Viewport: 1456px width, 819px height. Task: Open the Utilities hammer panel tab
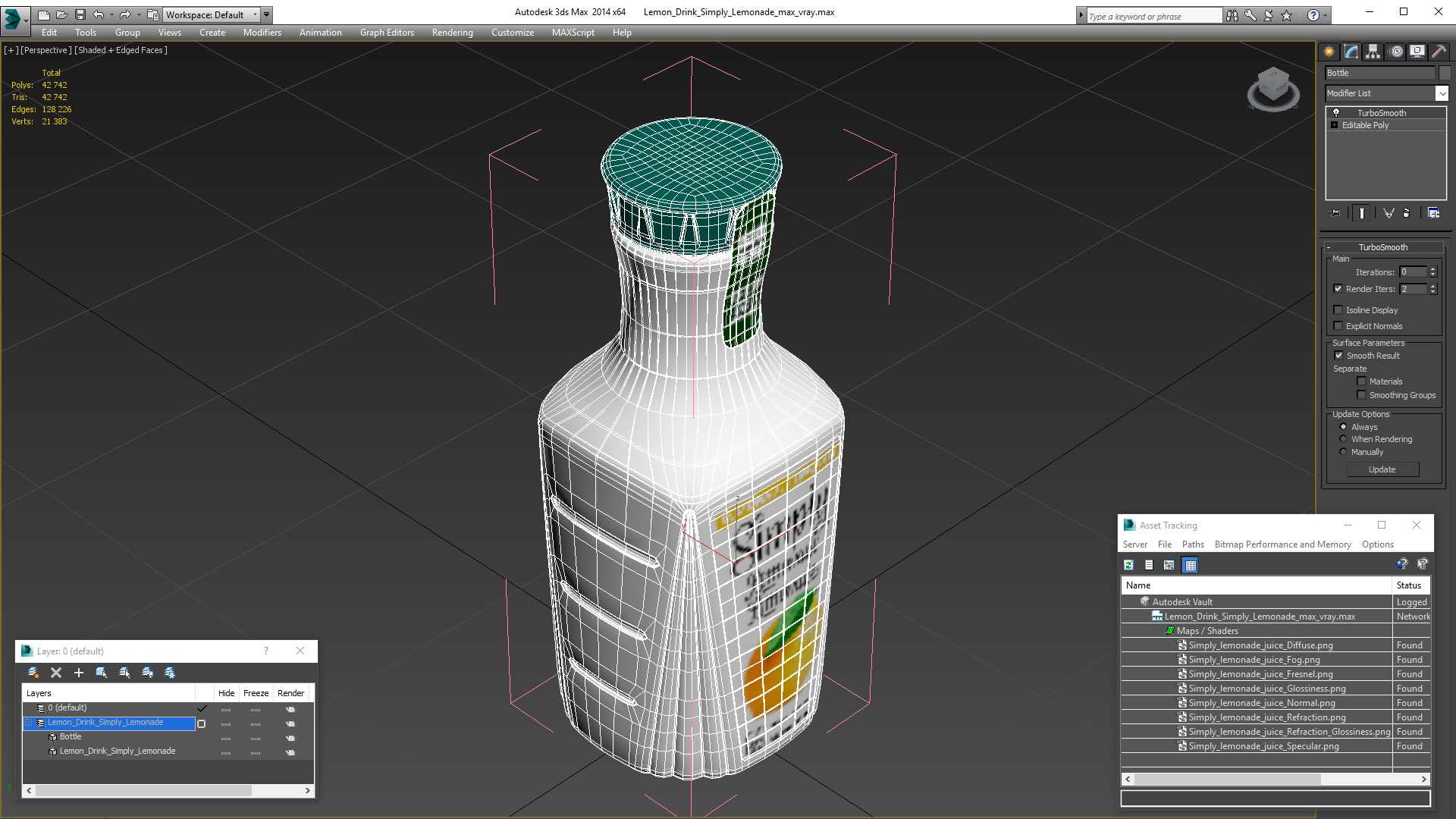[1439, 52]
